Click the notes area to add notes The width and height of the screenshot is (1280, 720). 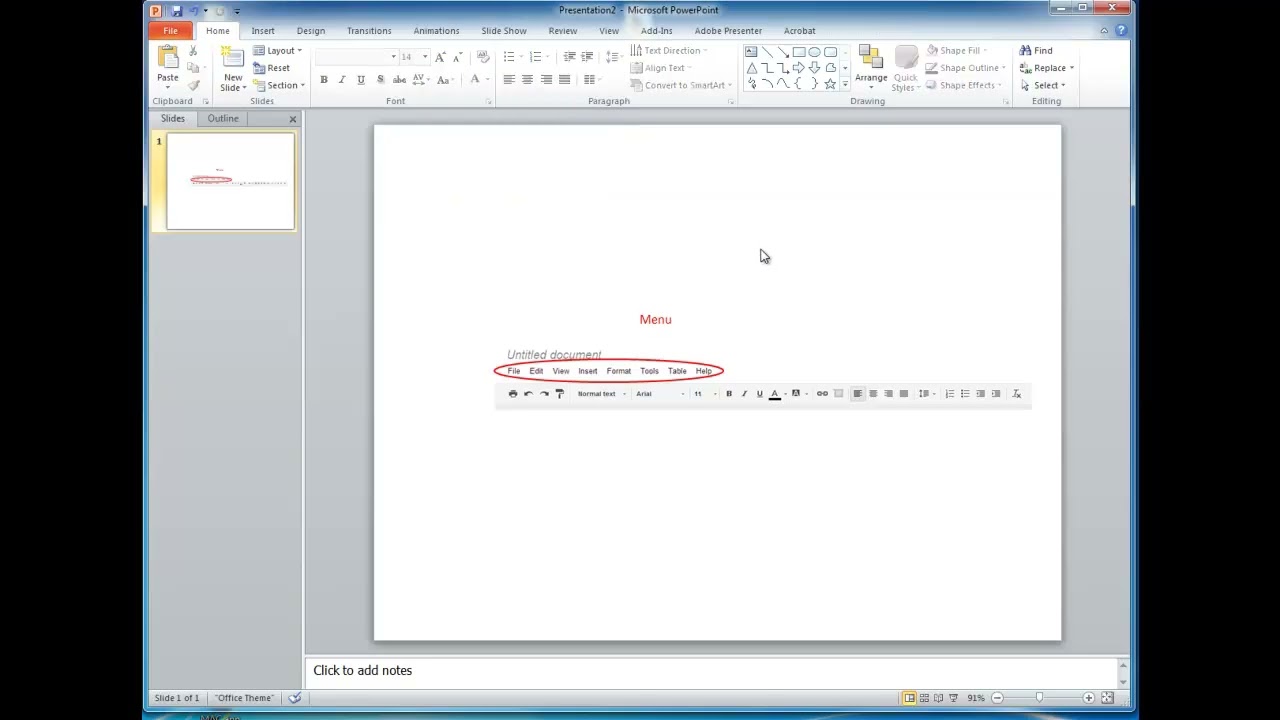(710, 671)
